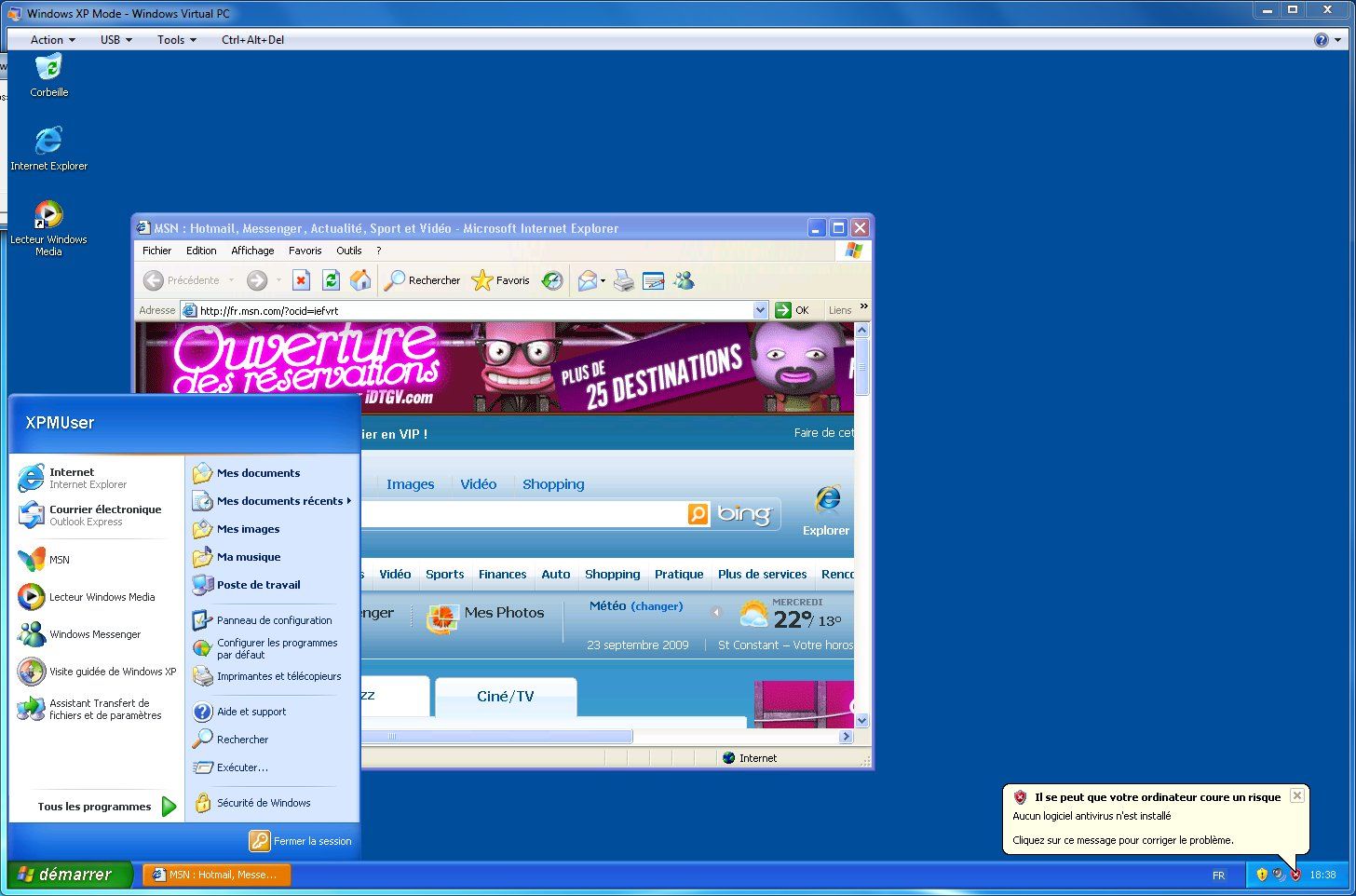The image size is (1356, 896).
Task: Launch Lecteur Windows Media from the Start menu
Action: click(x=102, y=597)
